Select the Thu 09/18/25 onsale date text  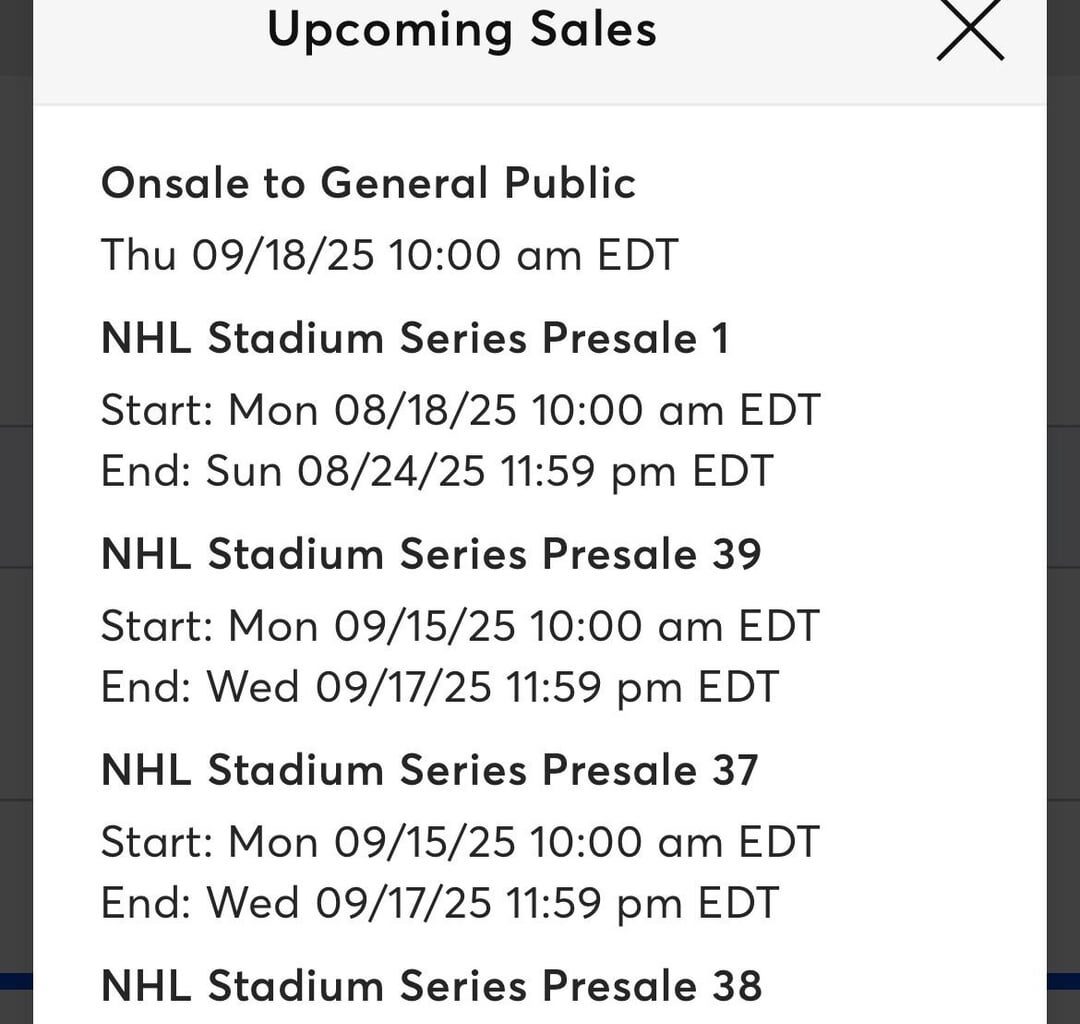tap(389, 255)
